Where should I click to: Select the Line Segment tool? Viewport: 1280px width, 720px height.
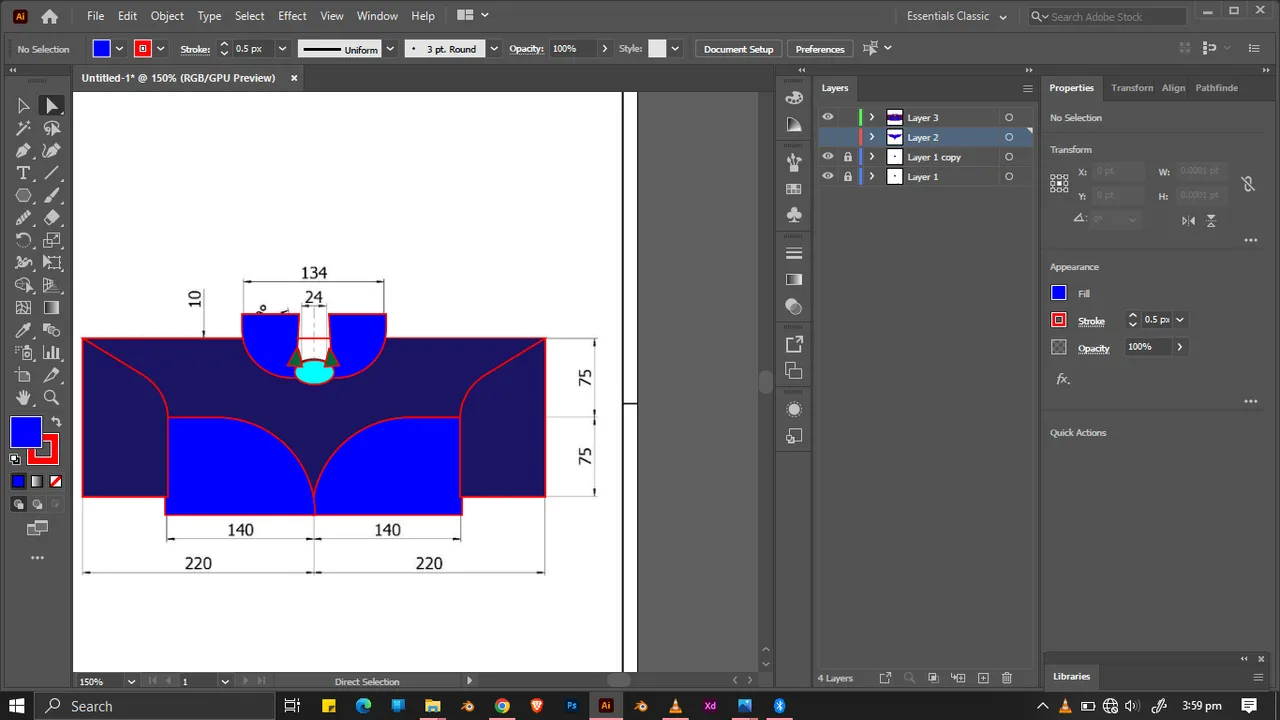pyautogui.click(x=52, y=173)
